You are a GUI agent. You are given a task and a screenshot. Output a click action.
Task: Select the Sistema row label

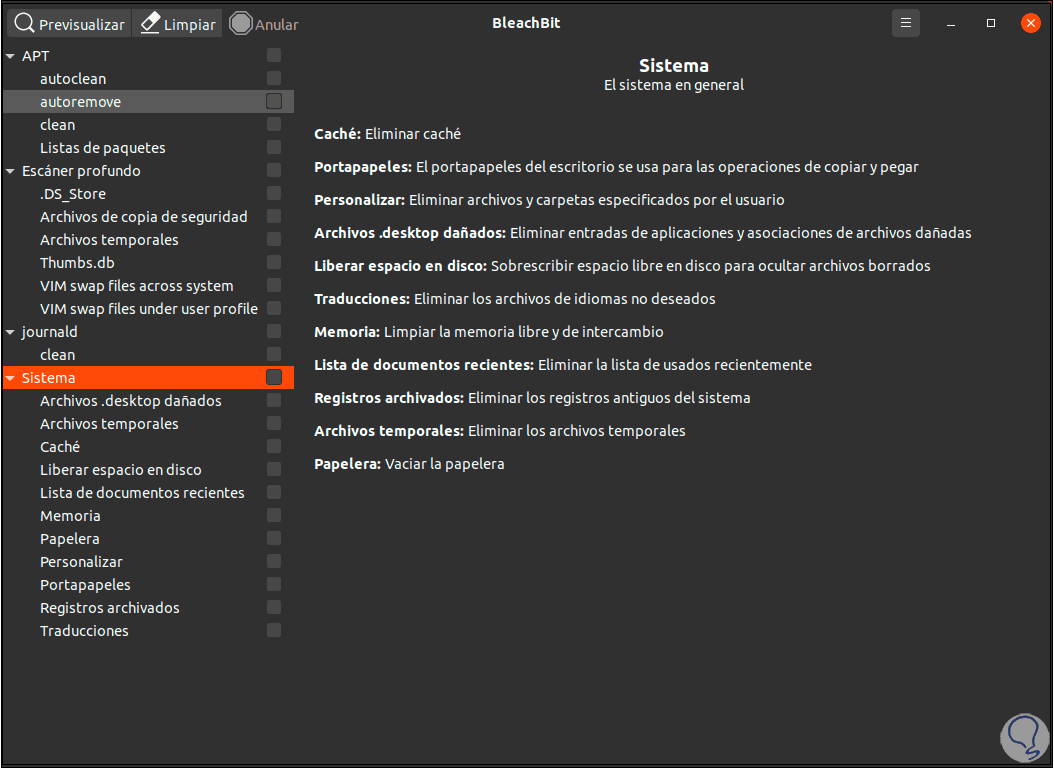48,378
